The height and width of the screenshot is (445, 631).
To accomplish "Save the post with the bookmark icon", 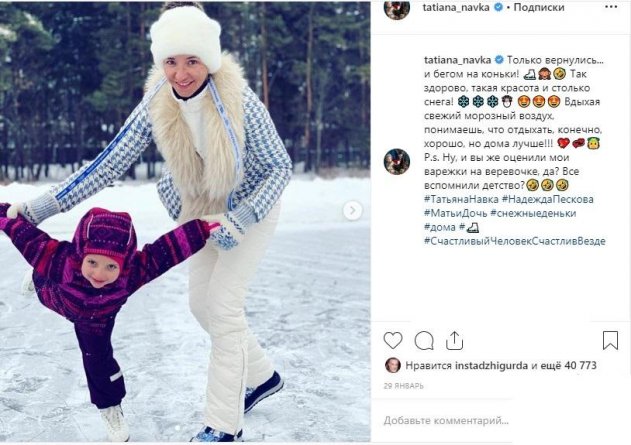I will pyautogui.click(x=610, y=340).
